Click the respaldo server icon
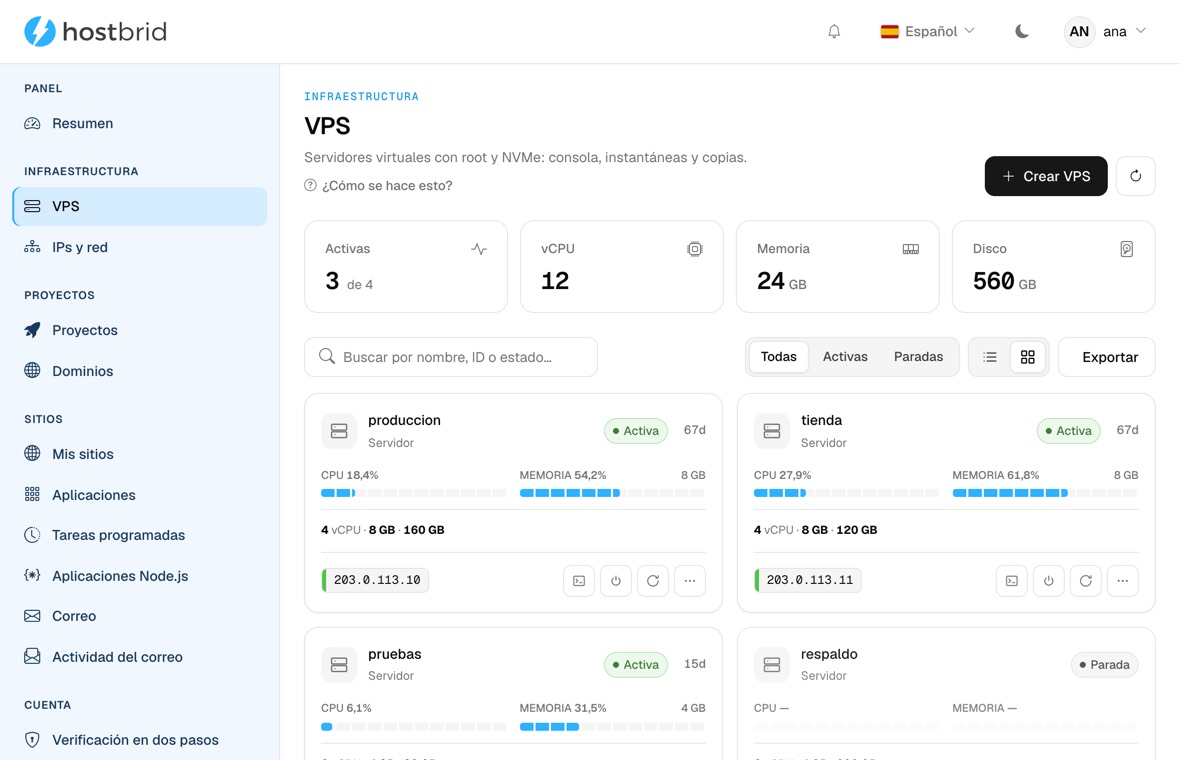 click(772, 665)
